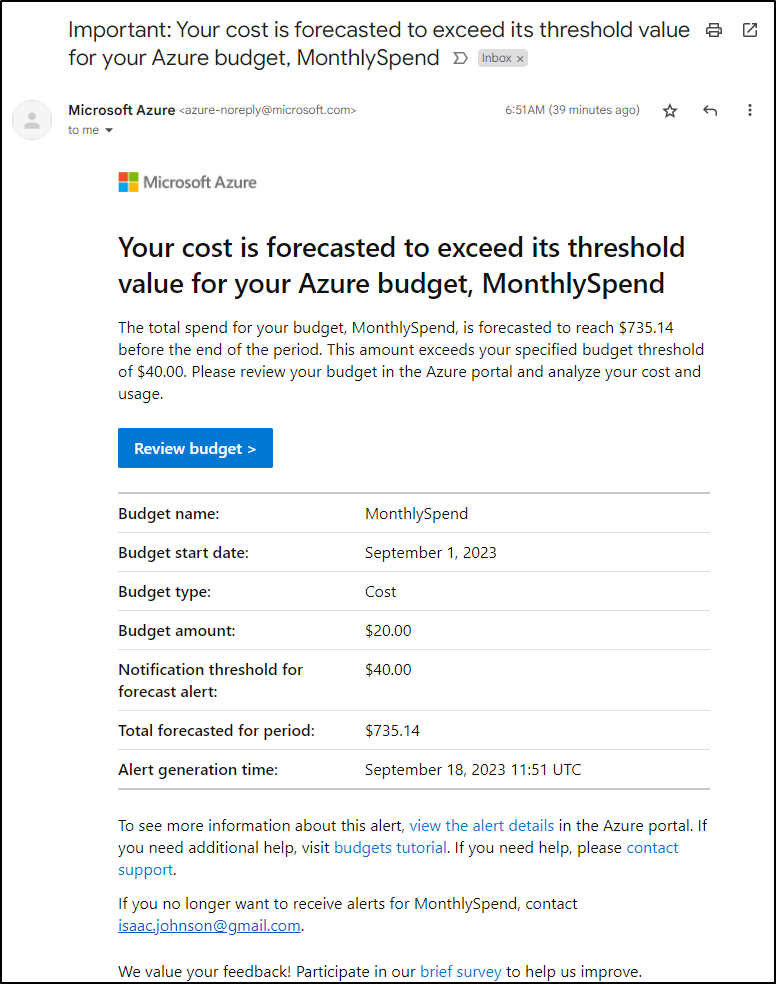Toggle the importance marker beside subject
The height and width of the screenshot is (984, 776).
(x=460, y=58)
